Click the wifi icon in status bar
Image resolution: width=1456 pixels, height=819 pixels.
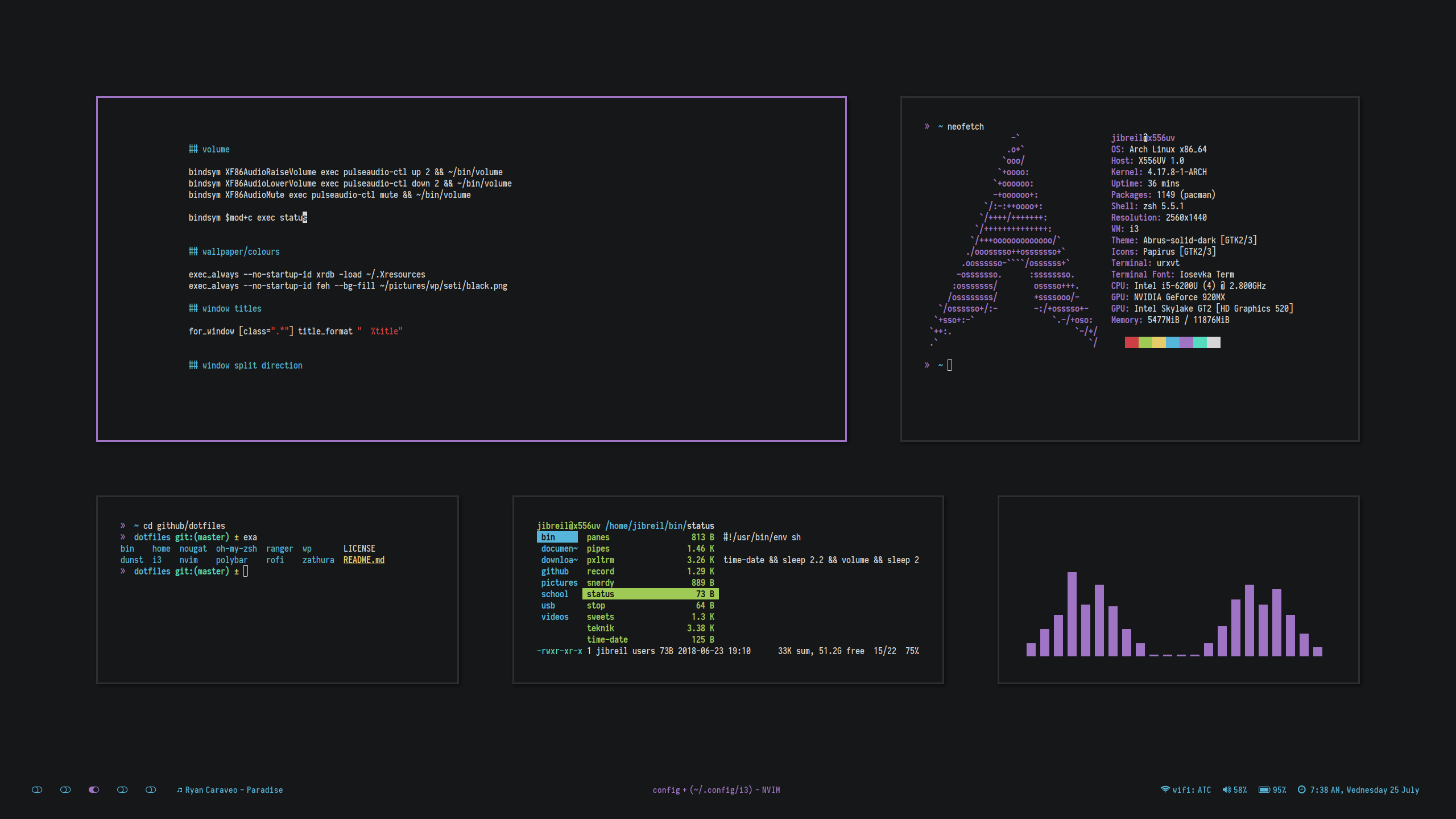point(1165,789)
